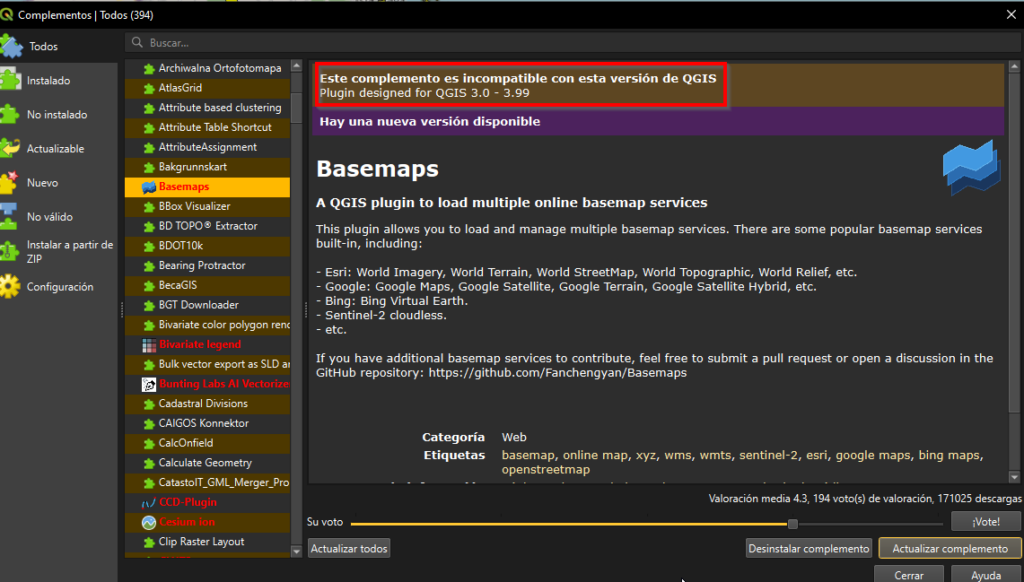Select Bunting Labs AI Vectorizer plugin icon
Viewport: 1024px width, 582px height.
pos(149,384)
